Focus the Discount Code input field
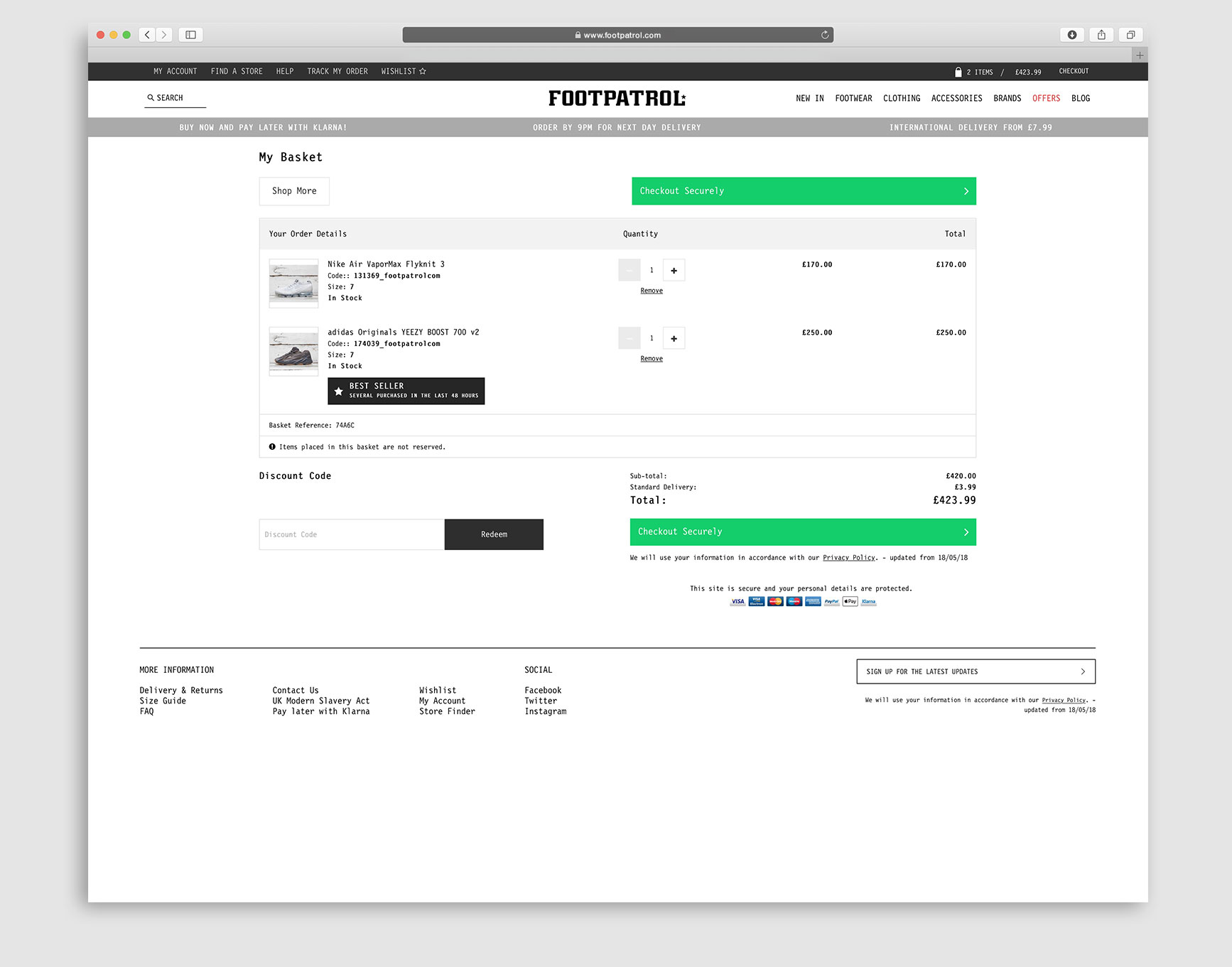Image resolution: width=1232 pixels, height=967 pixels. pos(352,534)
